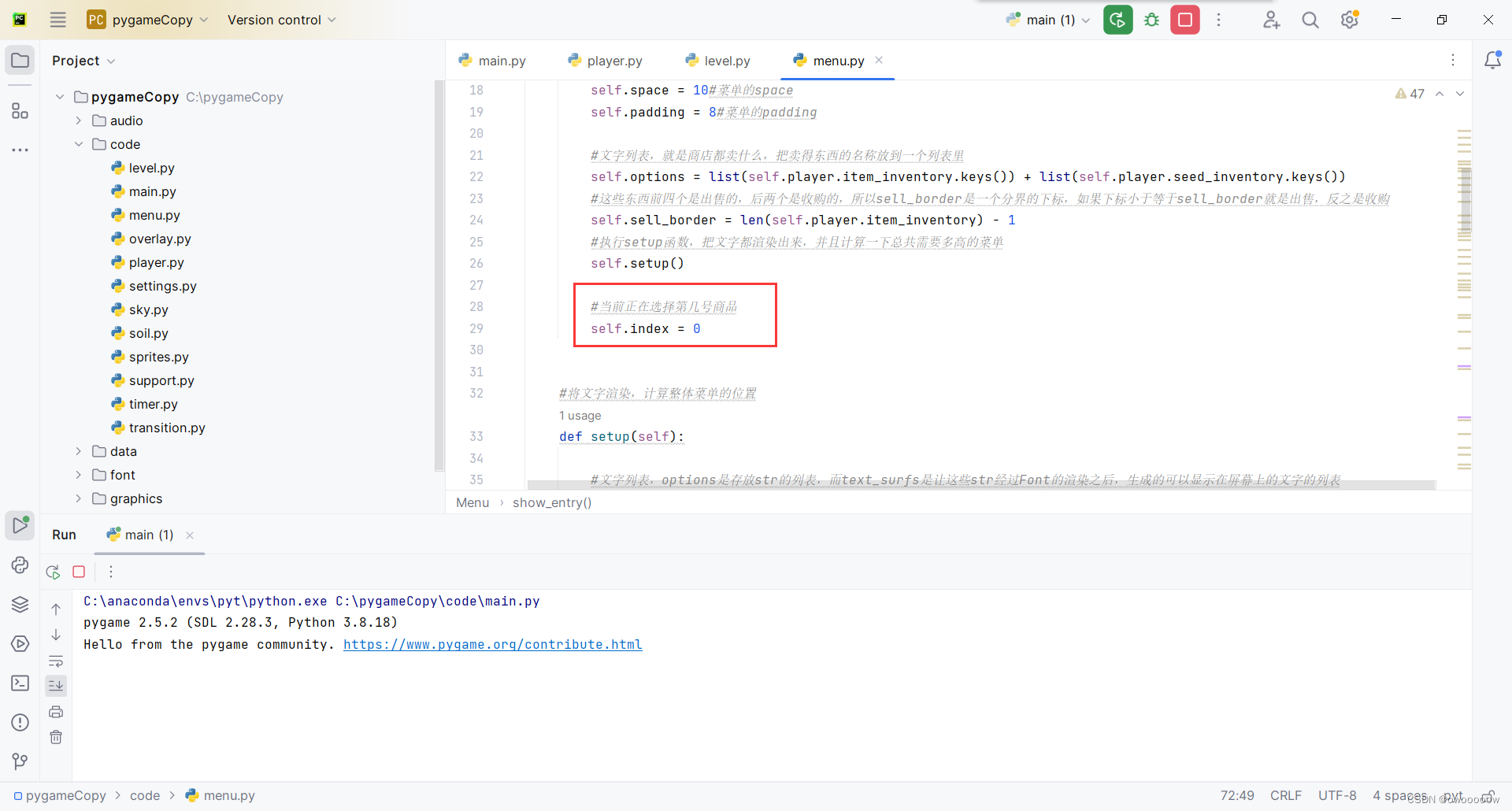Toggle the Run tool window icon
Image resolution: width=1512 pixels, height=811 pixels.
tap(20, 525)
